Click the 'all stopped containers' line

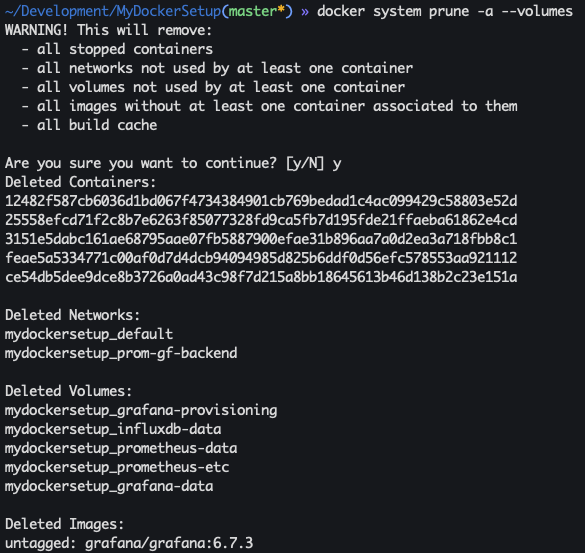coord(117,49)
